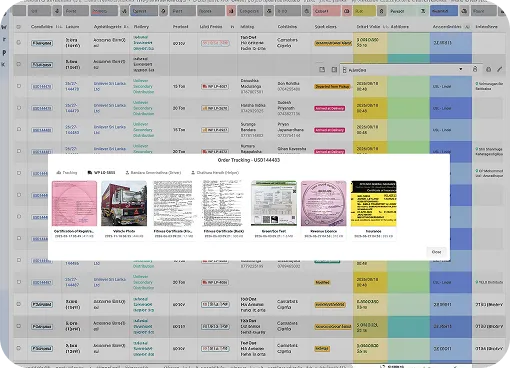Click the blue filter field in top toolbar
Screen dimensions: 510x368
coord(443,11)
